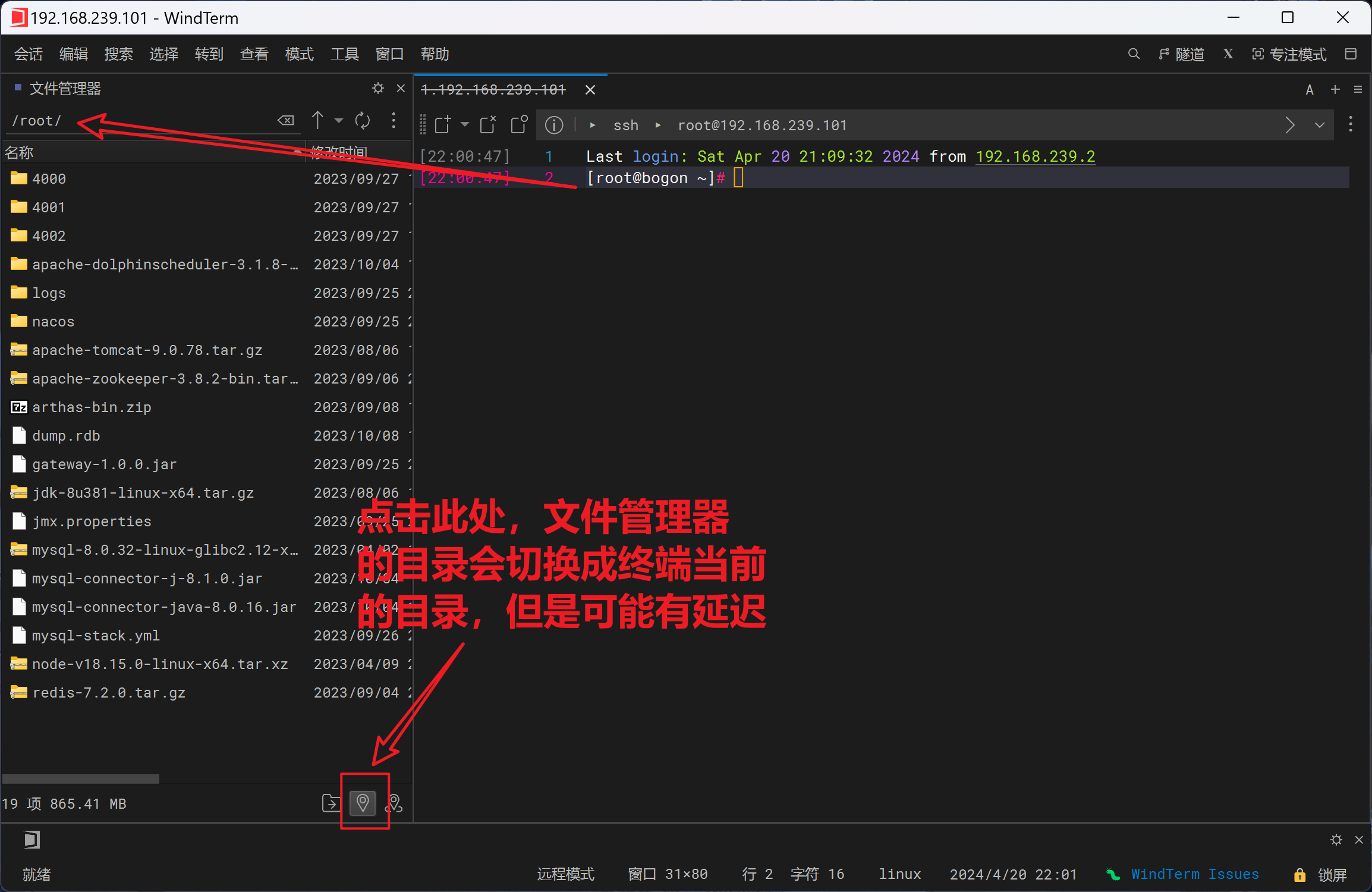Expand the new-tab dropdown arrow in toolbar

(465, 125)
